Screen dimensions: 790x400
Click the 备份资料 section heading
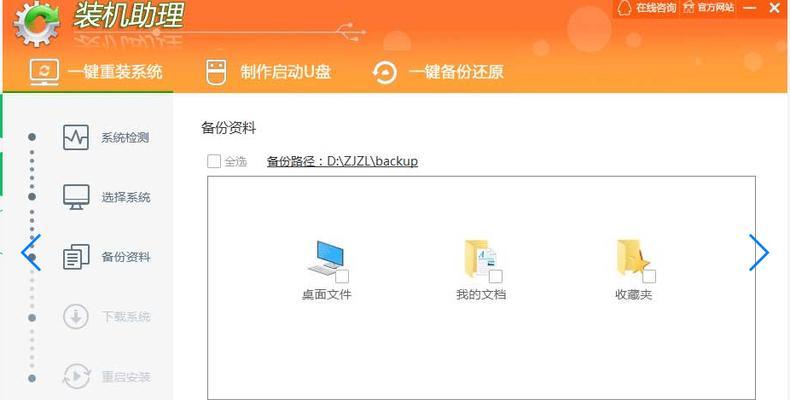229,128
